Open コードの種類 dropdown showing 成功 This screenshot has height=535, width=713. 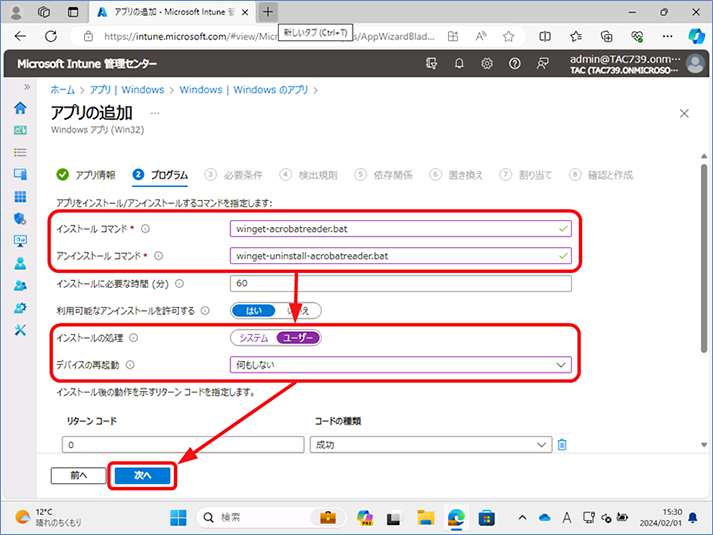(431, 445)
